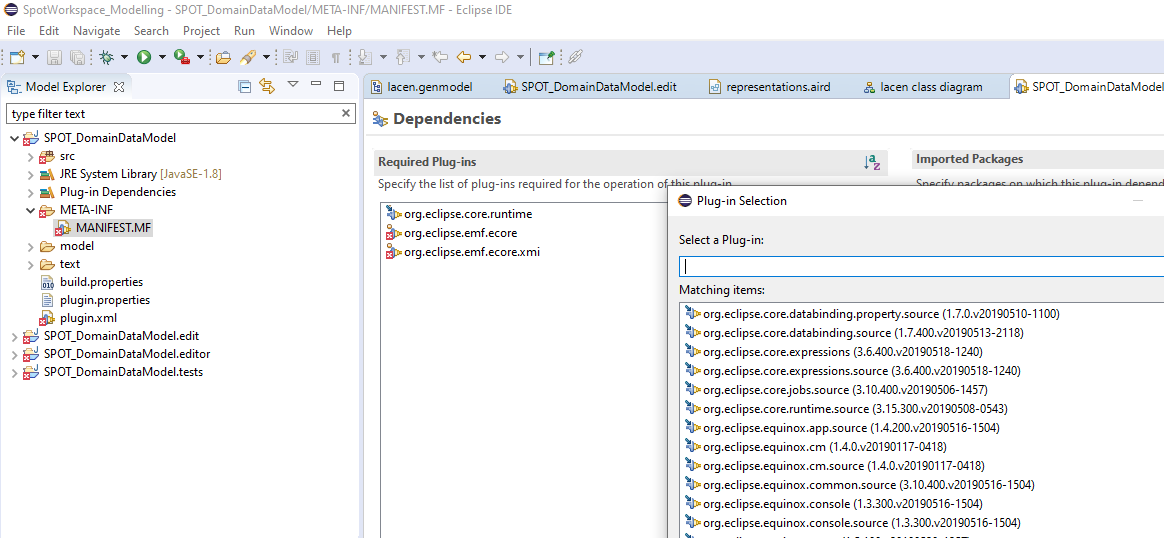Screen dimensions: 1164x538
Task: Click the Pin Editor toolbar icon
Action: (547, 57)
